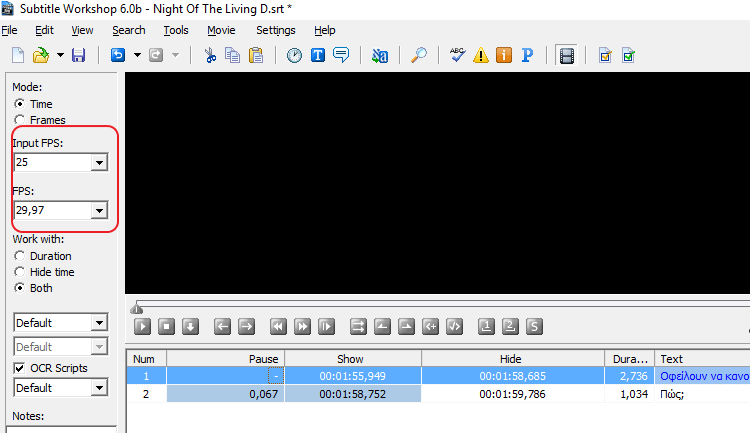Open the recent files arrow beside Open icon
750x433 pixels.
(60, 56)
